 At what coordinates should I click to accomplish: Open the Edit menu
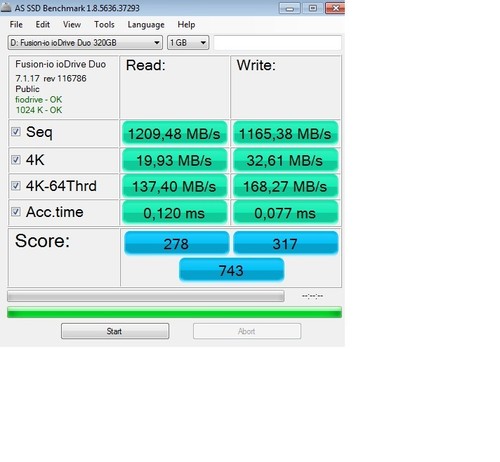tap(43, 25)
